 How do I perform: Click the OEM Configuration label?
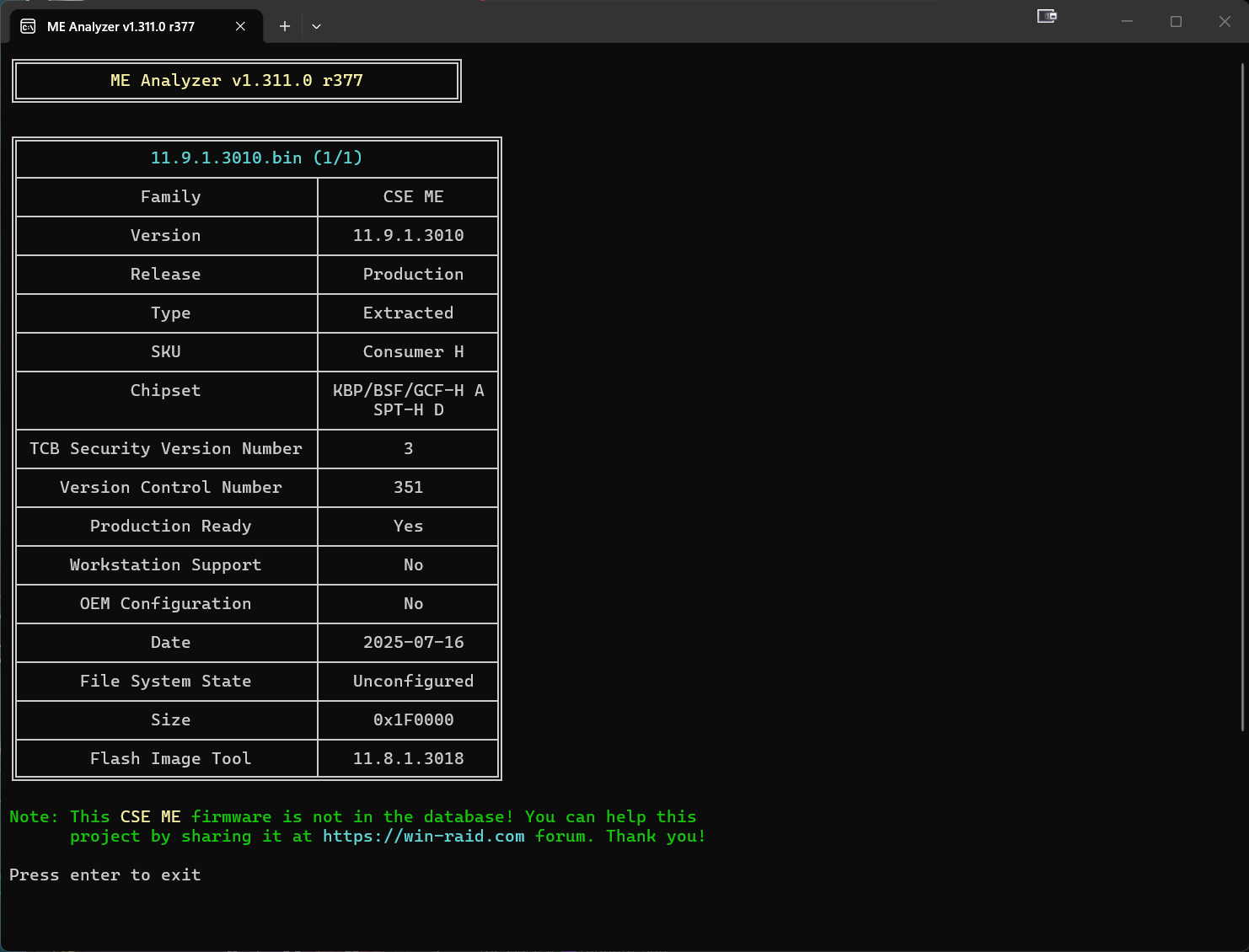[x=165, y=604]
